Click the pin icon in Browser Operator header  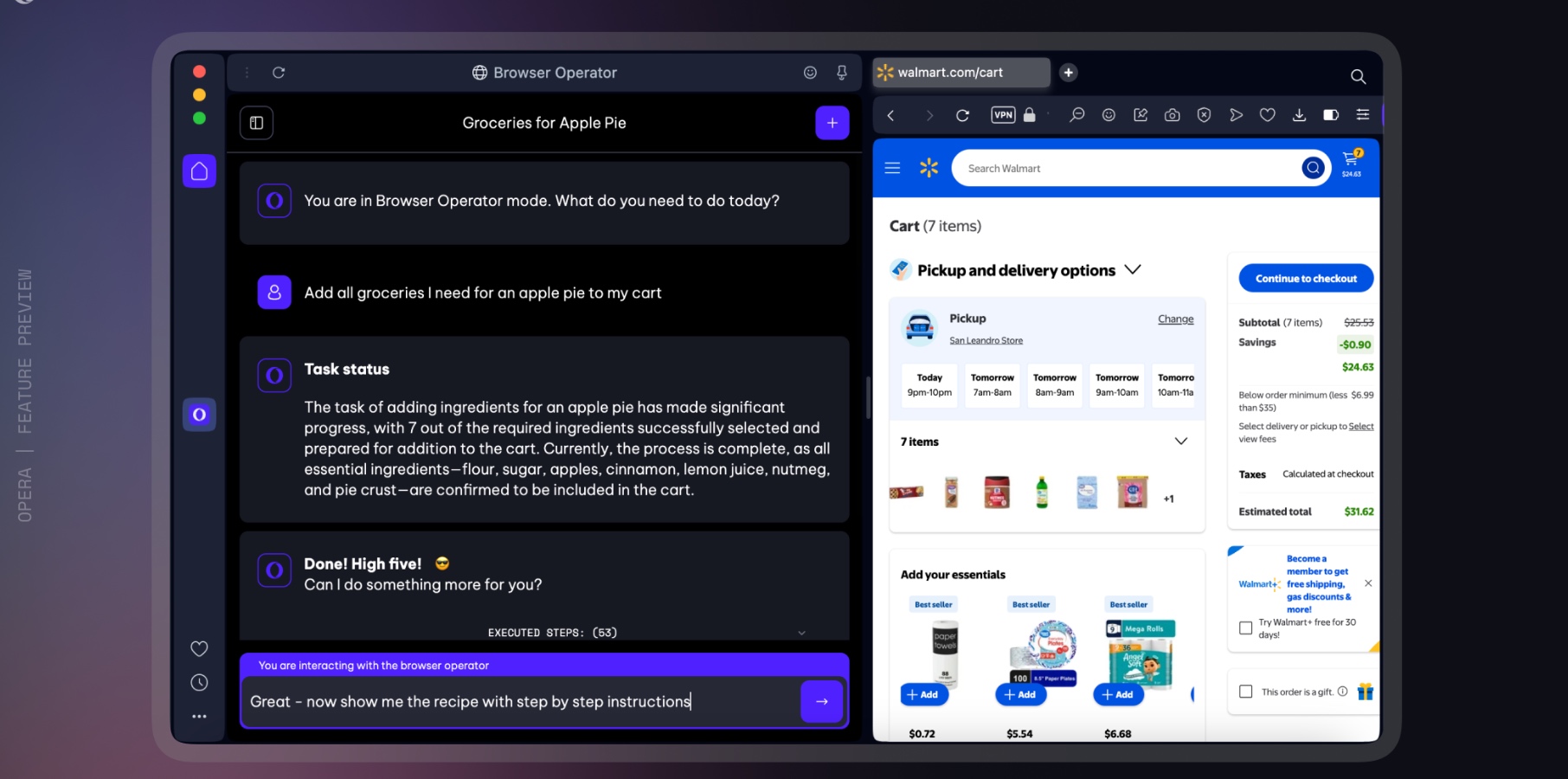click(x=842, y=73)
